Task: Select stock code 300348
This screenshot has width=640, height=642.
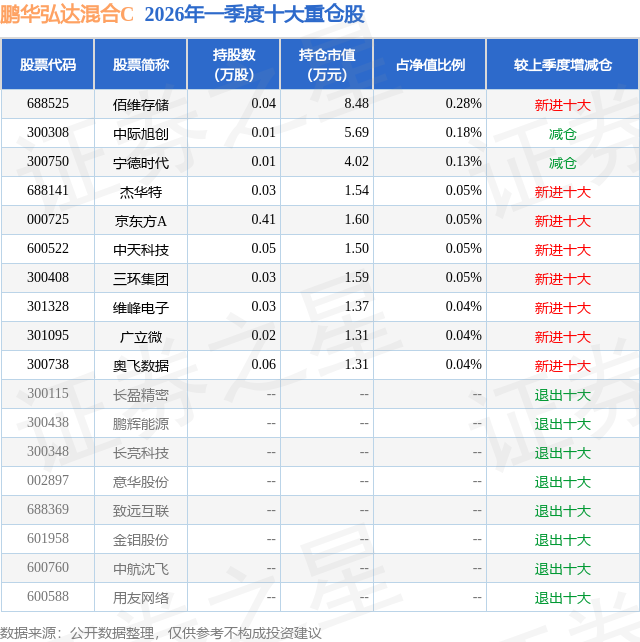Action: tap(48, 452)
